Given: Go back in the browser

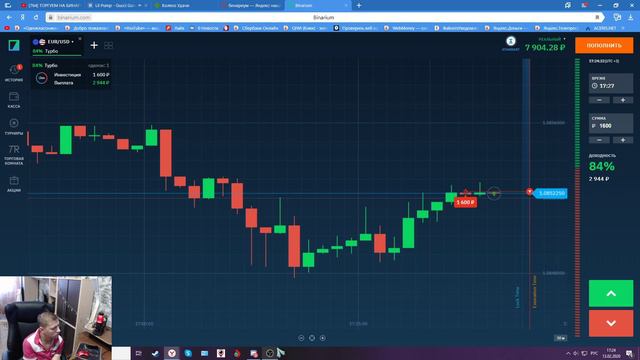Looking at the screenshot, I should point(9,17).
